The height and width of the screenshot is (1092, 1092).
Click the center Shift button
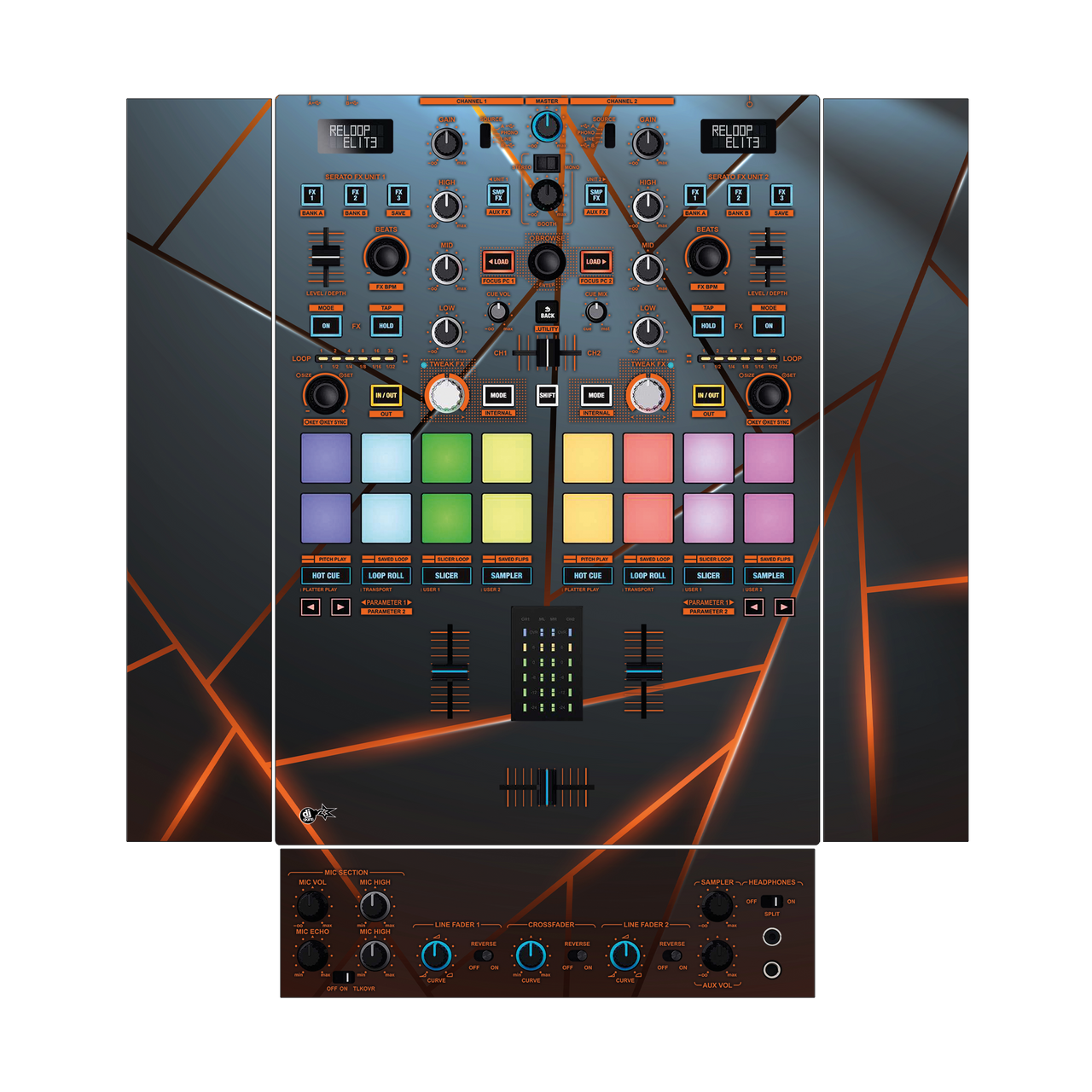(x=547, y=396)
